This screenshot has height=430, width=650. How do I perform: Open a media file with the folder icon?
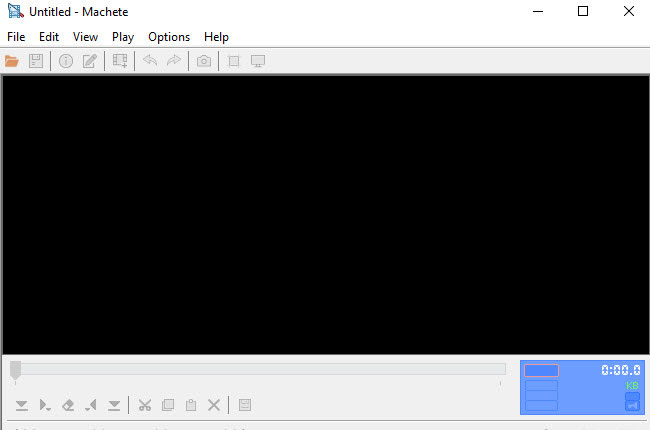click(12, 61)
